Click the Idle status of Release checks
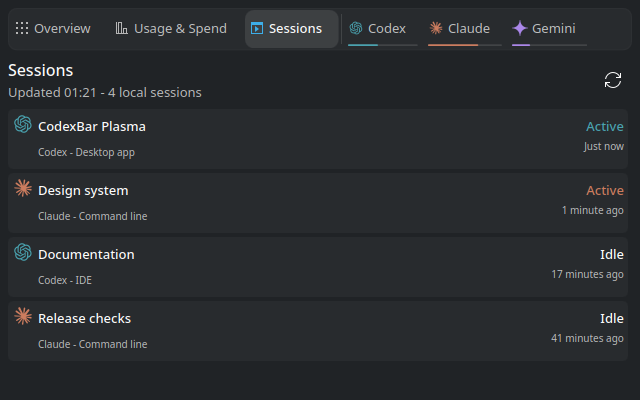Image resolution: width=640 pixels, height=400 pixels. (x=612, y=318)
